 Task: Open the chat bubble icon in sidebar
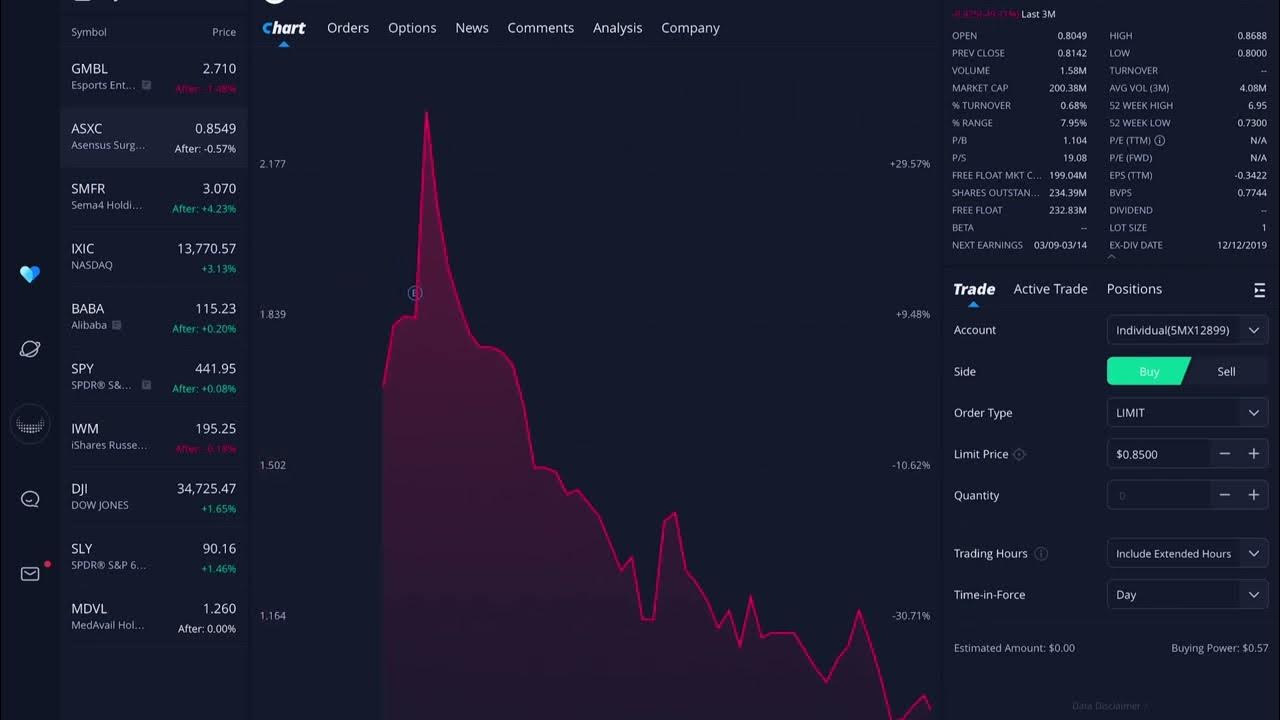pyautogui.click(x=30, y=499)
